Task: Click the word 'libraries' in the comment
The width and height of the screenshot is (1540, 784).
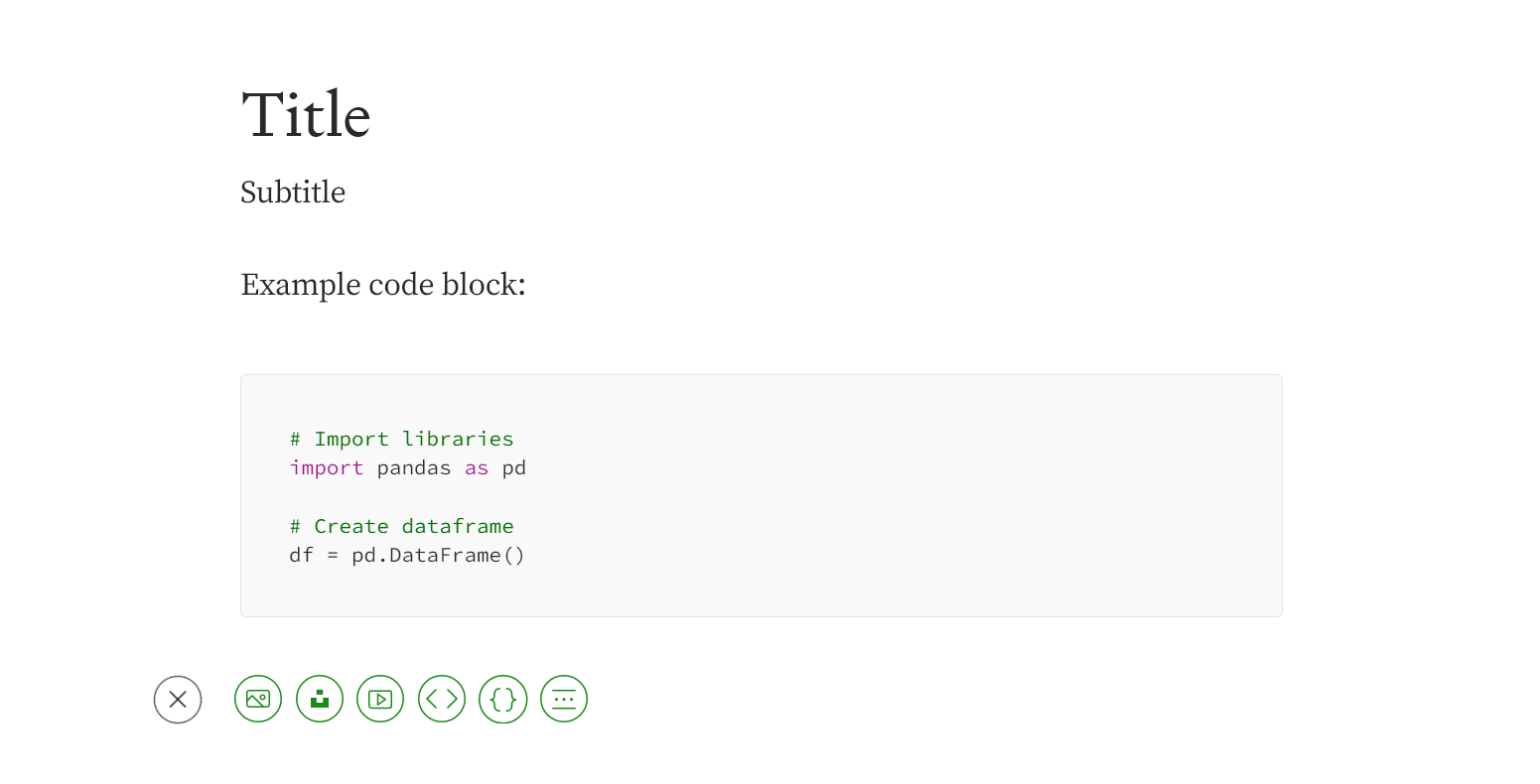Action: click(458, 439)
